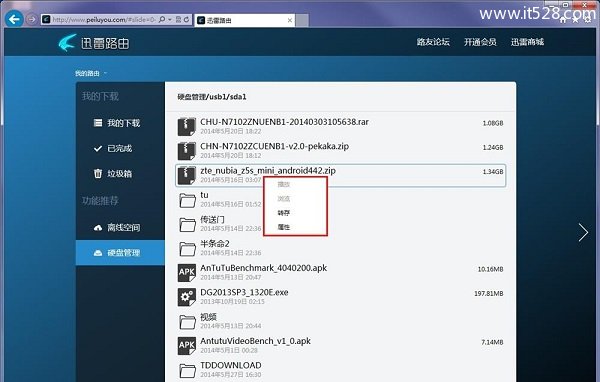Click the list icon beside 我的下载

(98, 123)
